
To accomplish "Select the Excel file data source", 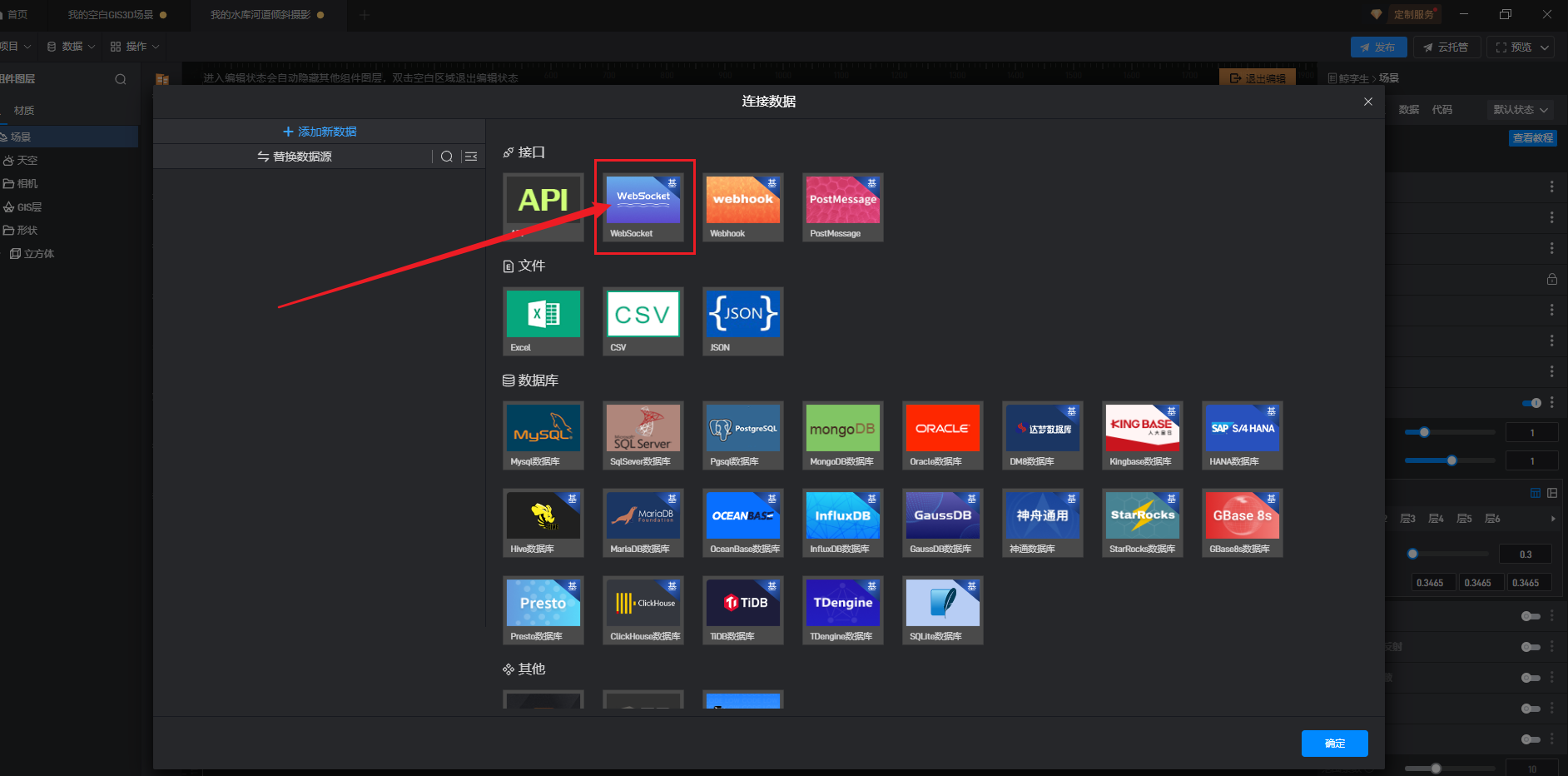I will (543, 321).
